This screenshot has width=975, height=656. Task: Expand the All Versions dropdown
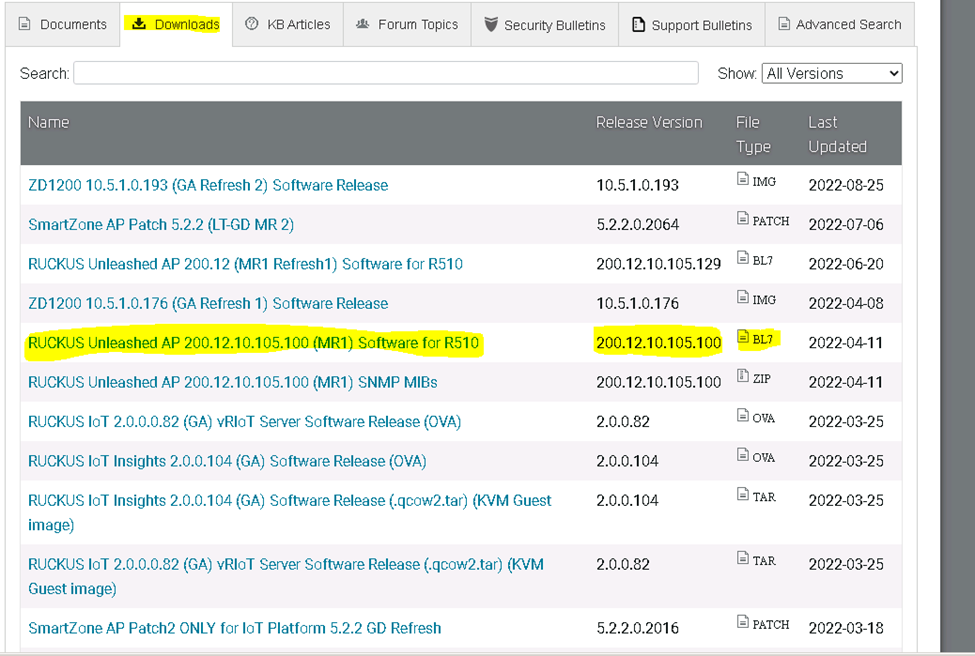[832, 73]
